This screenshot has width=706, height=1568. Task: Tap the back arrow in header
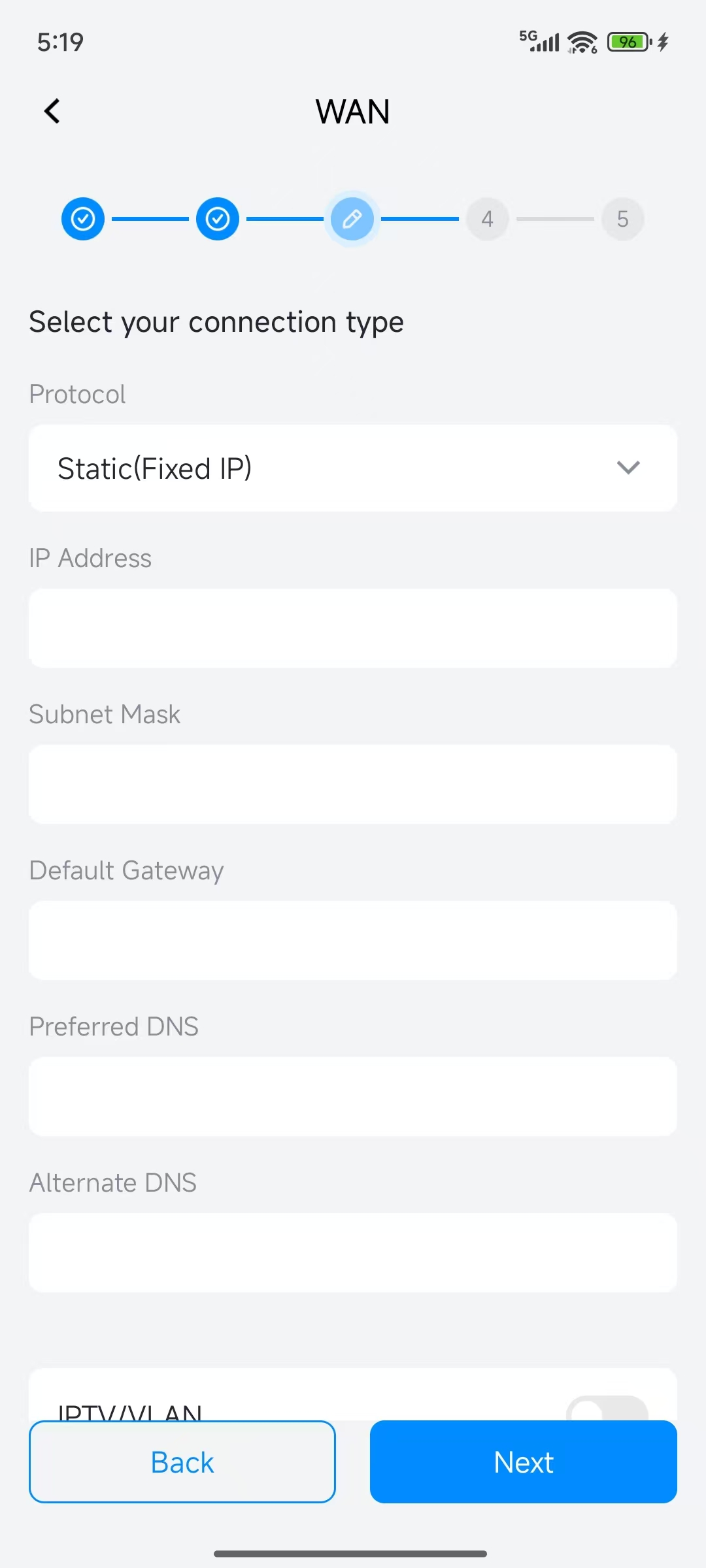point(52,111)
